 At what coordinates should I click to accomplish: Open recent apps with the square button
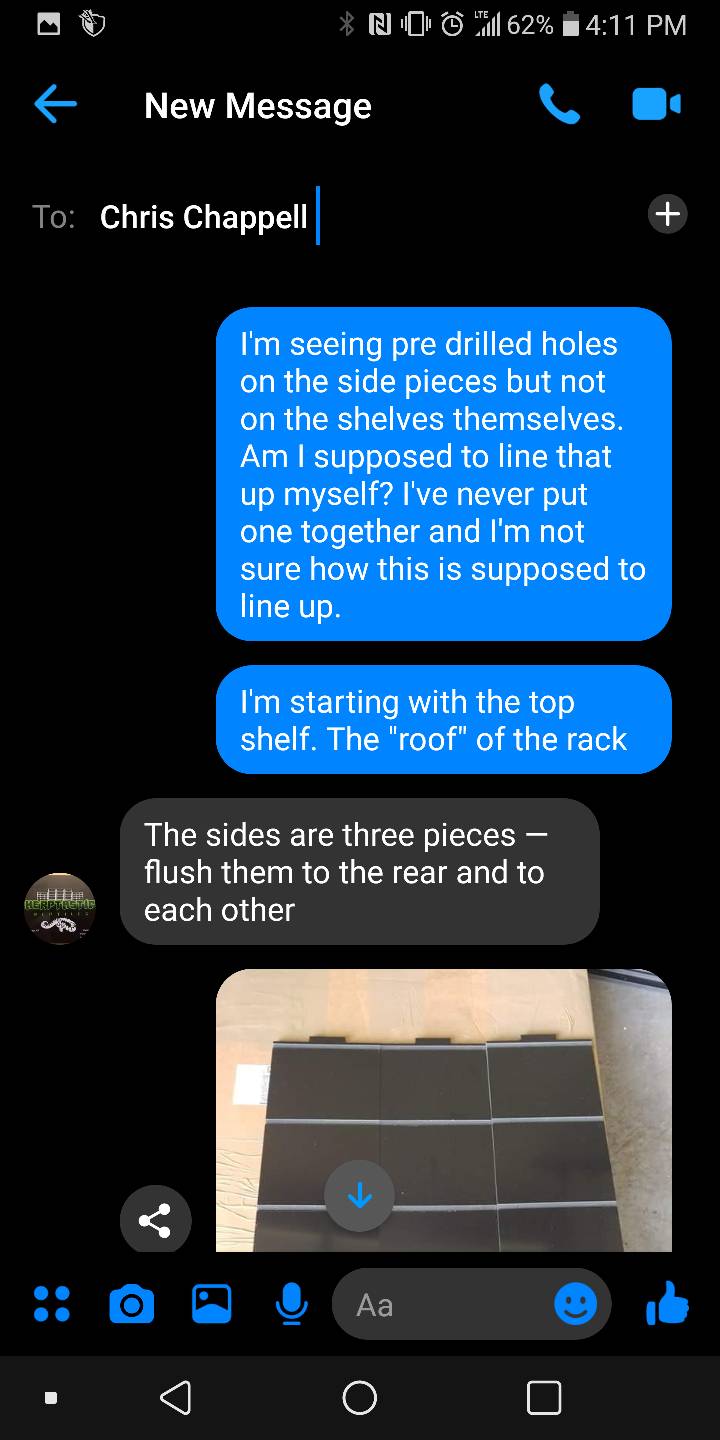544,1397
